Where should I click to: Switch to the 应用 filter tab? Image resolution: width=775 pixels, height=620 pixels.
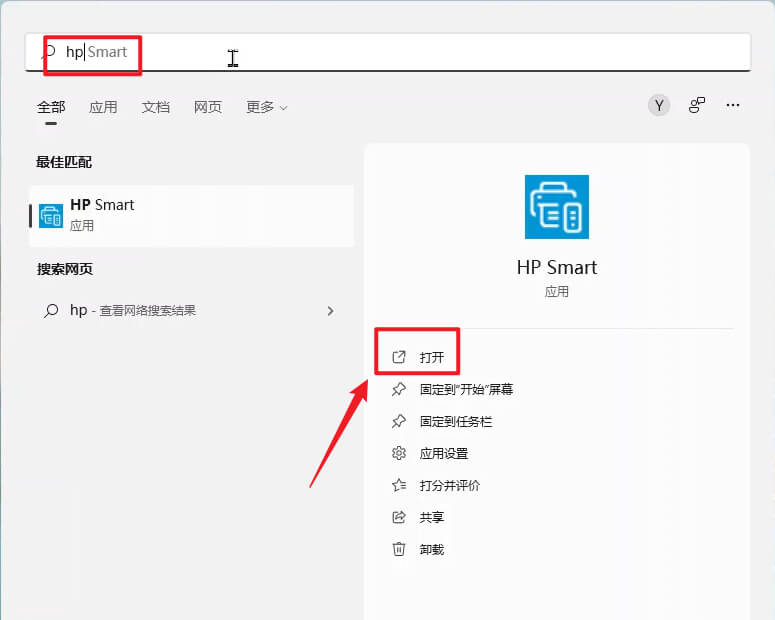pos(103,107)
